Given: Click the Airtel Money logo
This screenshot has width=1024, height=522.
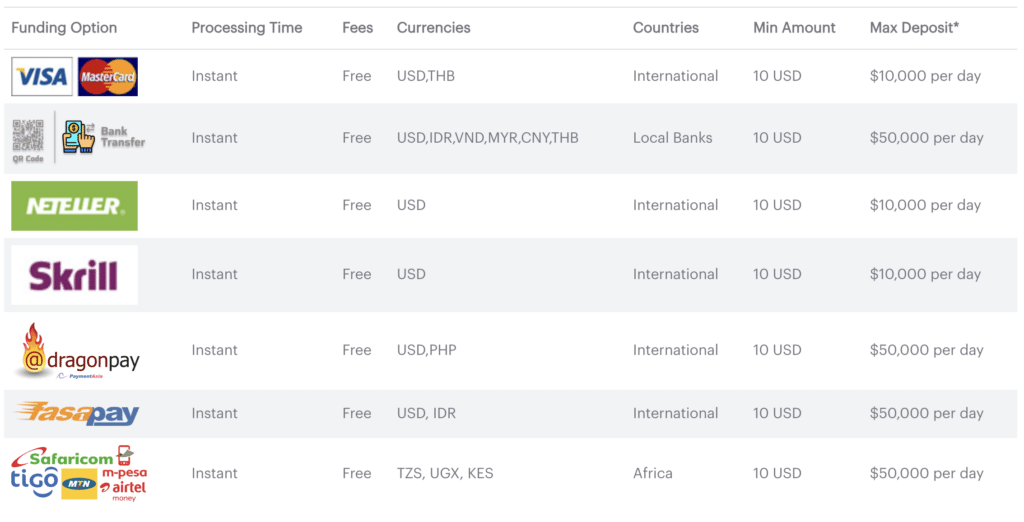Looking at the screenshot, I should [x=124, y=489].
